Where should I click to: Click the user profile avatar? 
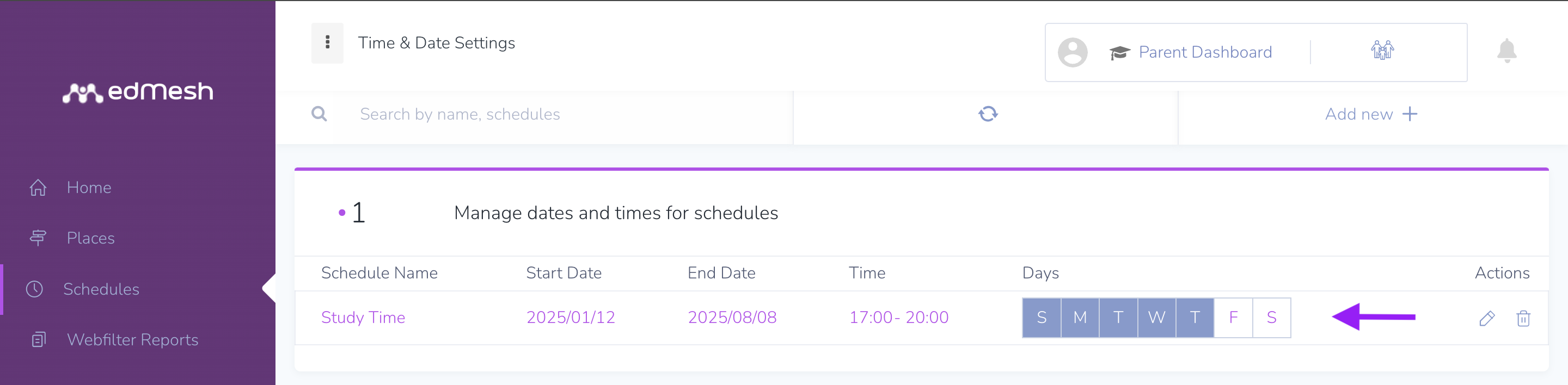click(x=1073, y=52)
